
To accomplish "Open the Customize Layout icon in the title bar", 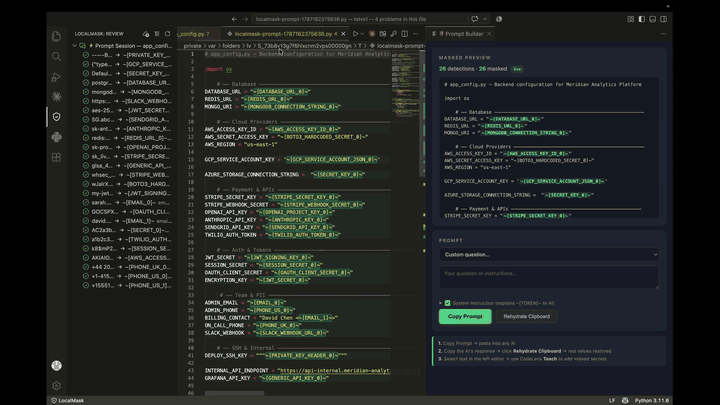I will pyautogui.click(x=630, y=19).
